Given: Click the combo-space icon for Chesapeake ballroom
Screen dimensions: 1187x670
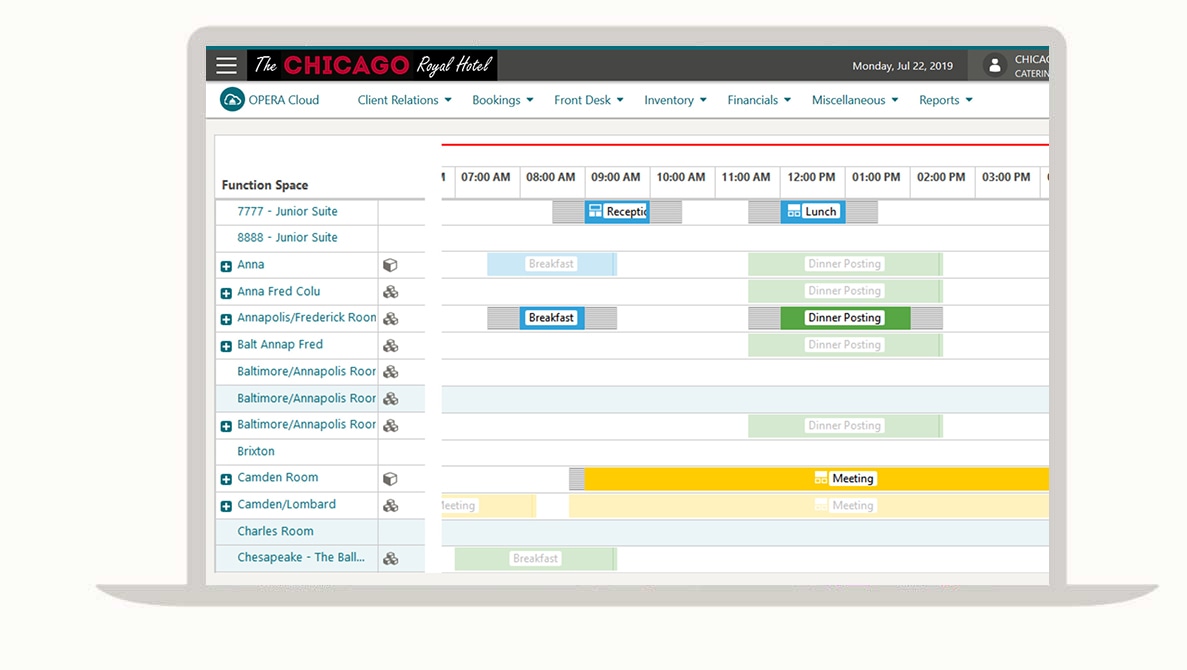Looking at the screenshot, I should point(391,559).
